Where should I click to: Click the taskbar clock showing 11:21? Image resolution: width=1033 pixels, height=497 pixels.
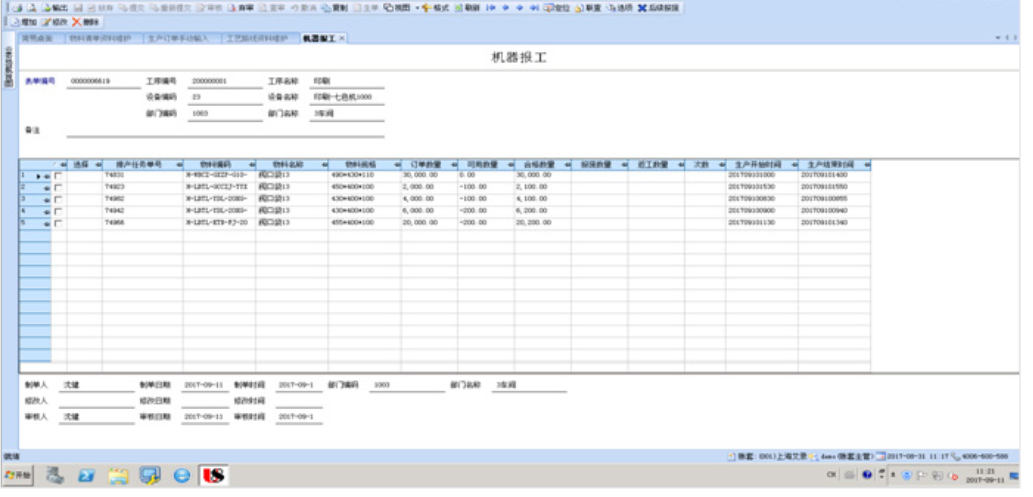[x=986, y=476]
